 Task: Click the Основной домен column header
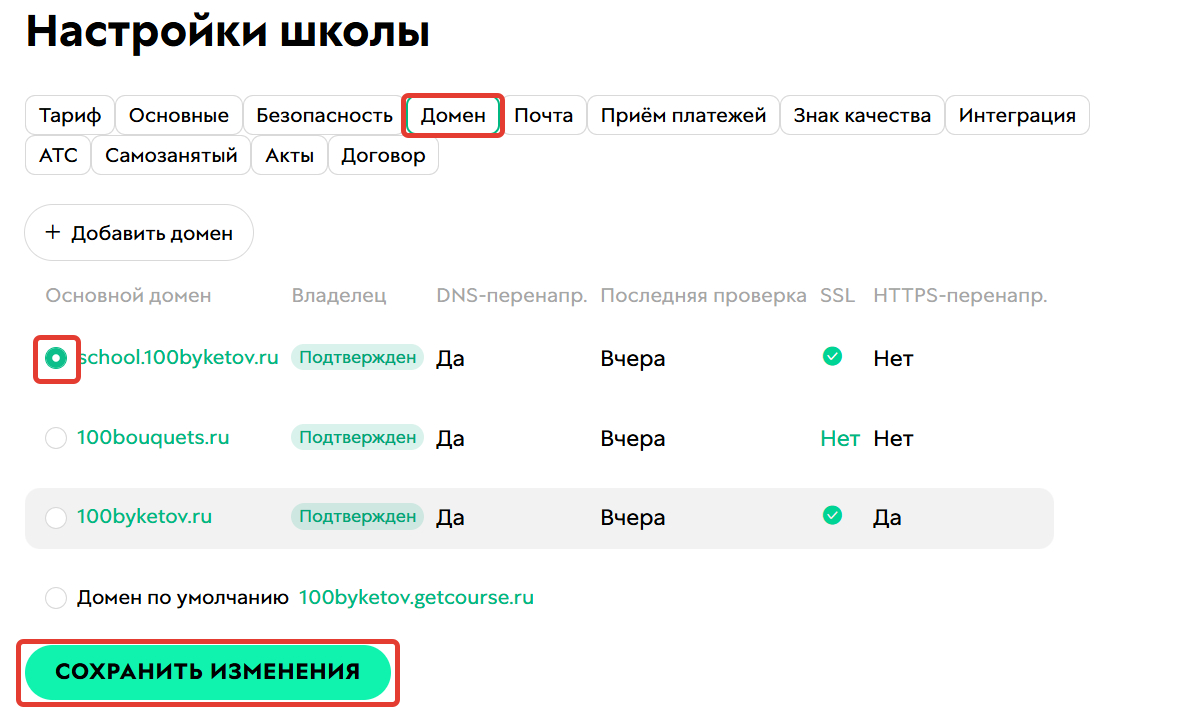click(x=128, y=295)
